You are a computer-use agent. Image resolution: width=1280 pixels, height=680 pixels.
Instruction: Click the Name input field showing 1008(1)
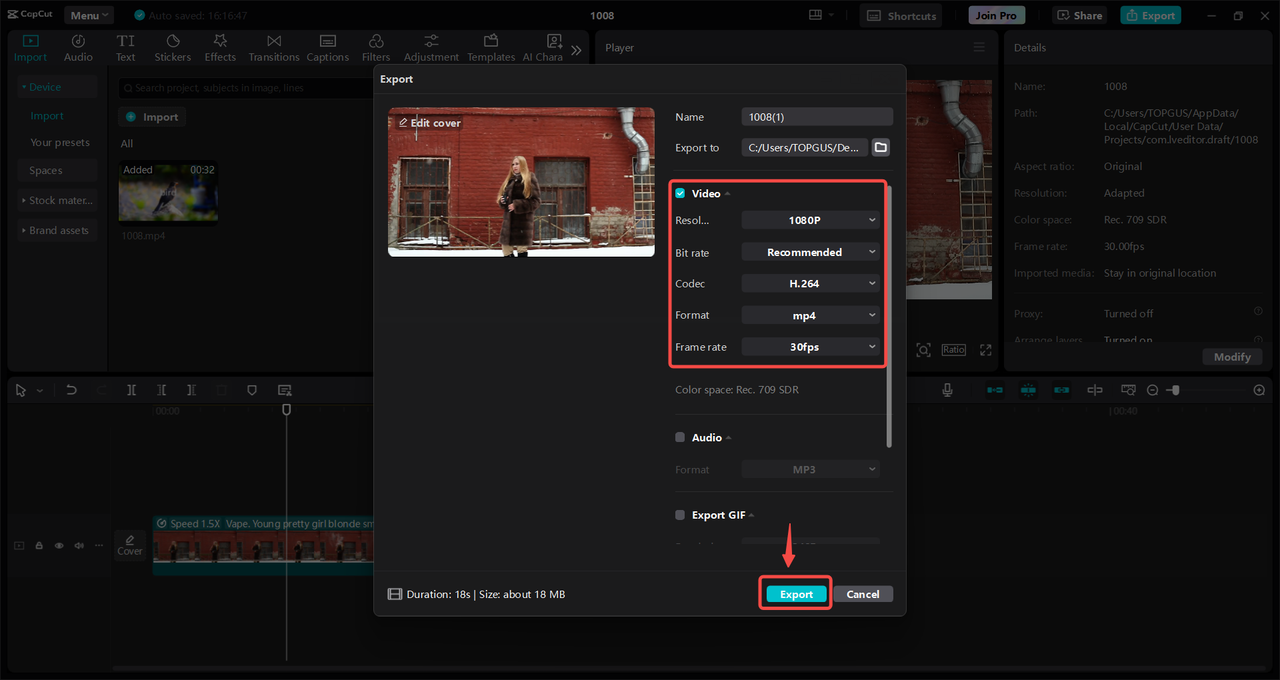816,117
